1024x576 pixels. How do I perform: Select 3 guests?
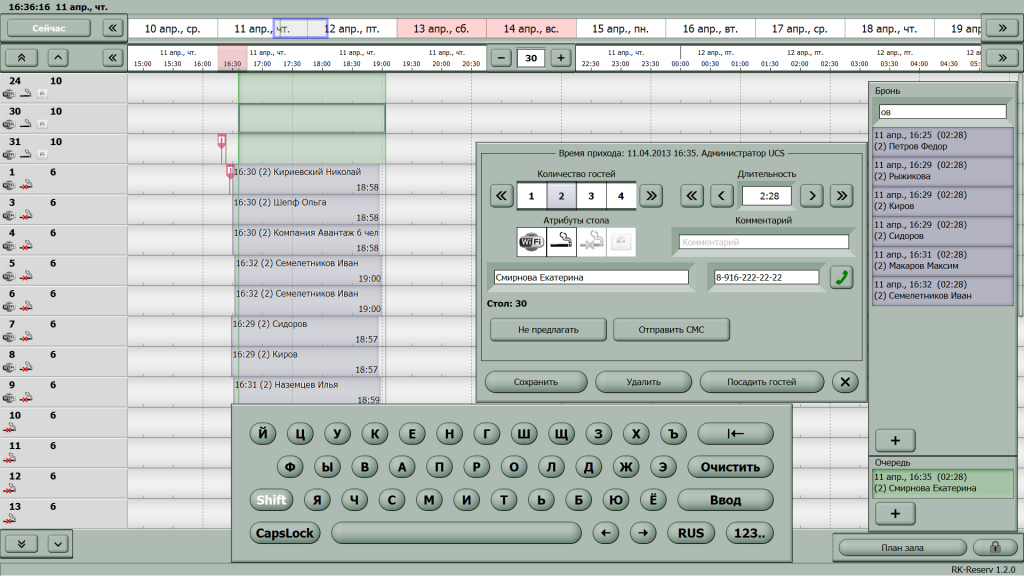point(591,196)
